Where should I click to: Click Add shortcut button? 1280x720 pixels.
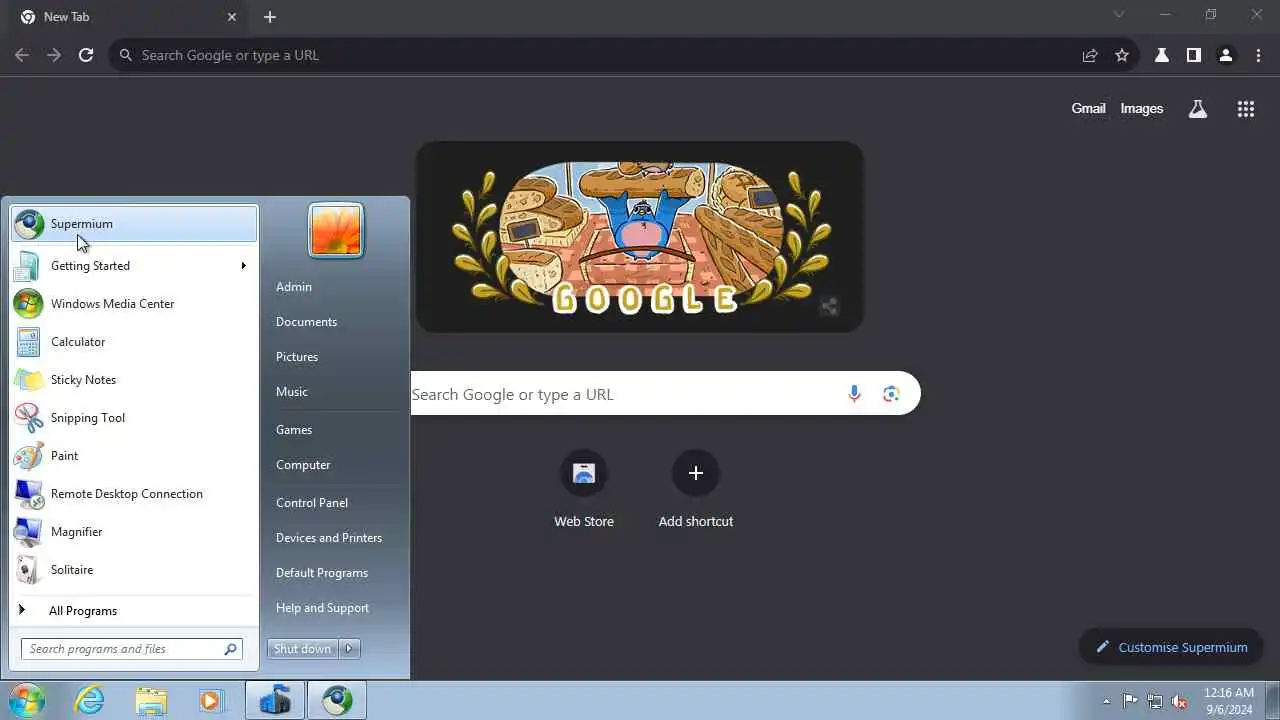696,489
